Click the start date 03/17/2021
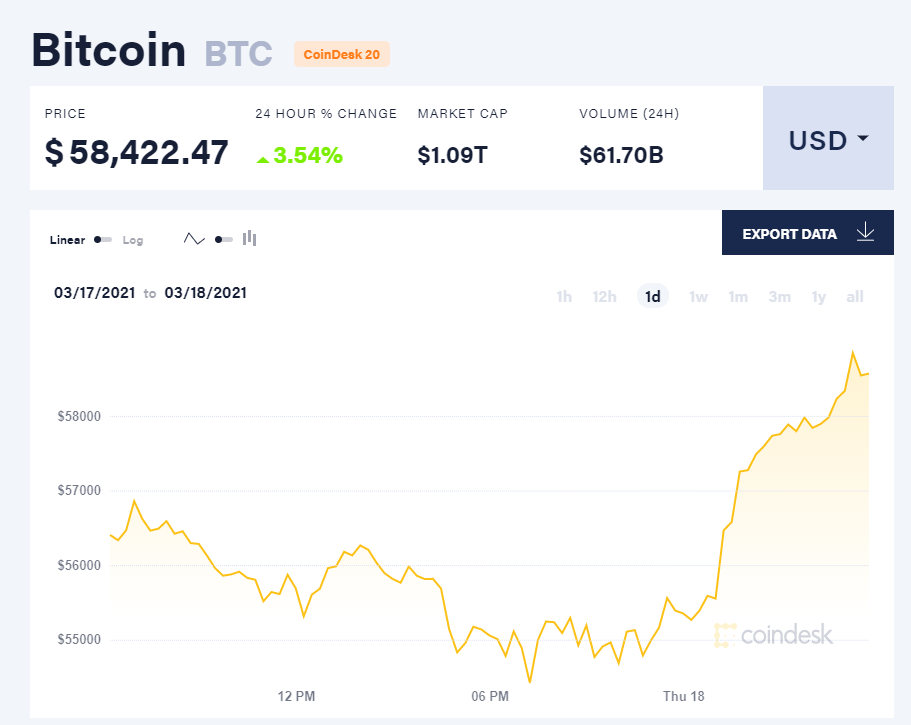The image size is (911, 725). (94, 293)
